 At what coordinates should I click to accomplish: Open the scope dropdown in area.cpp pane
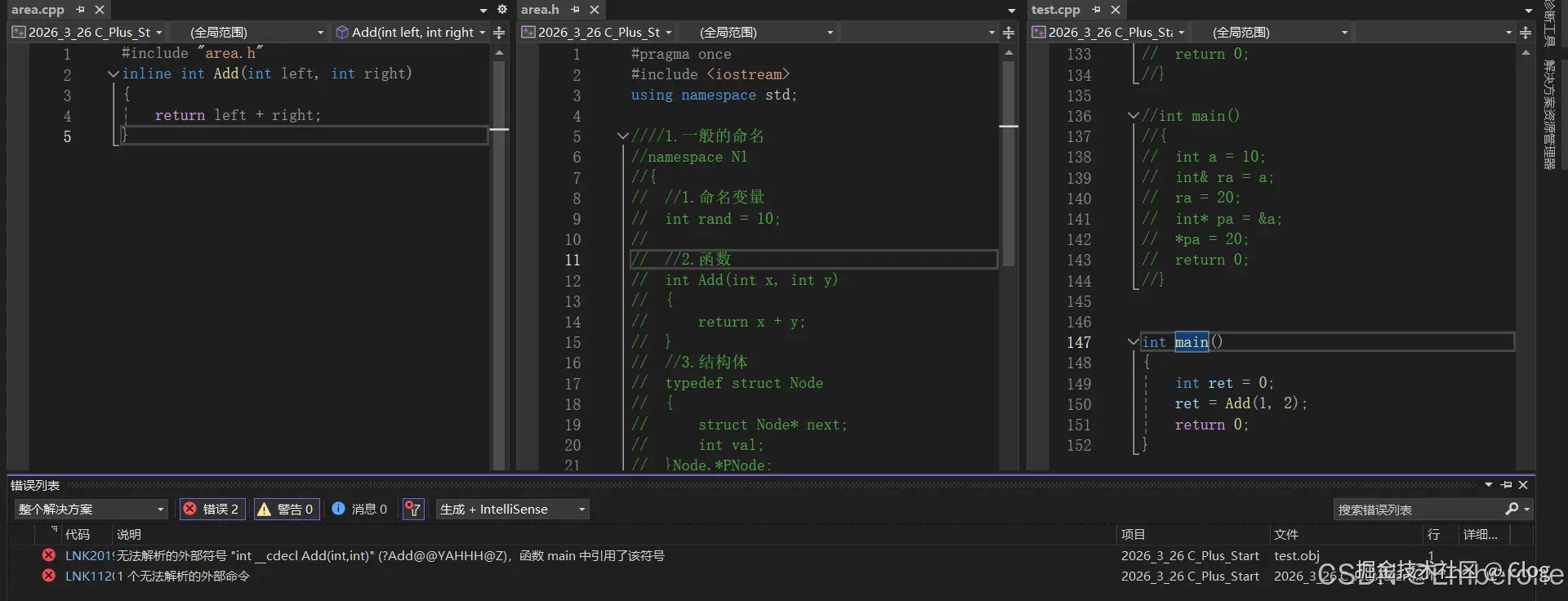tap(248, 33)
